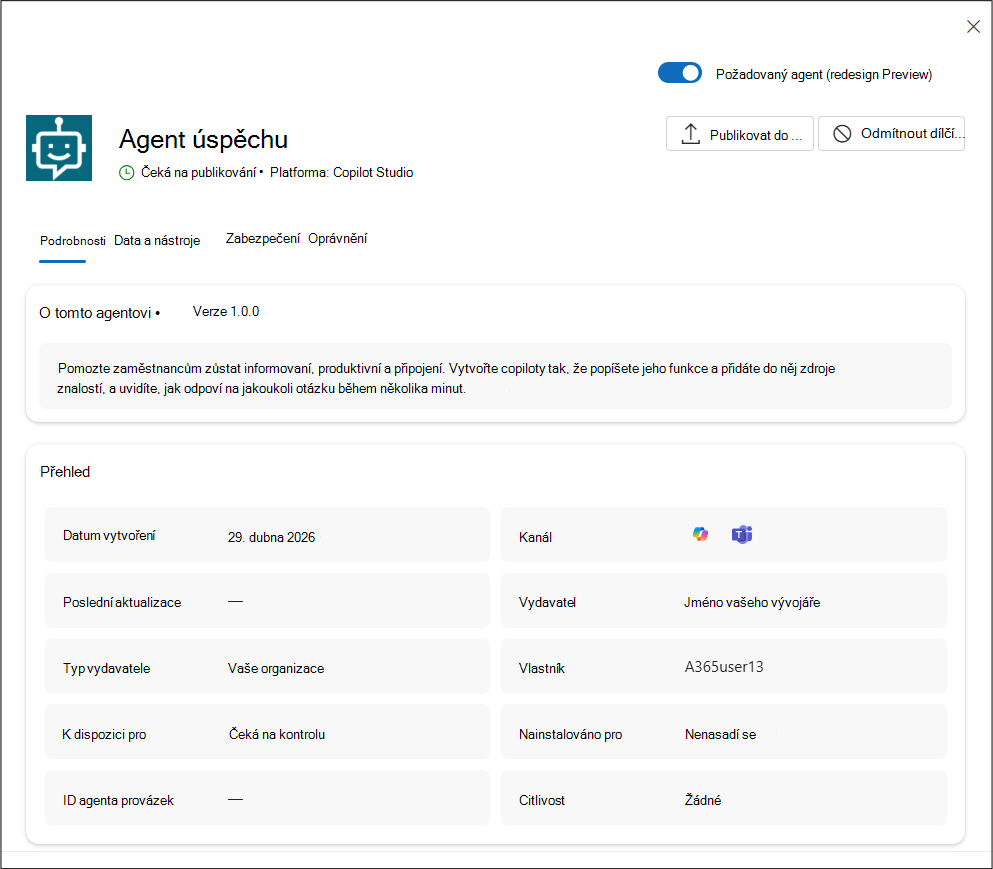Image resolution: width=993 pixels, height=869 pixels.
Task: Select the Agent úspěchu title text
Action: 203,139
